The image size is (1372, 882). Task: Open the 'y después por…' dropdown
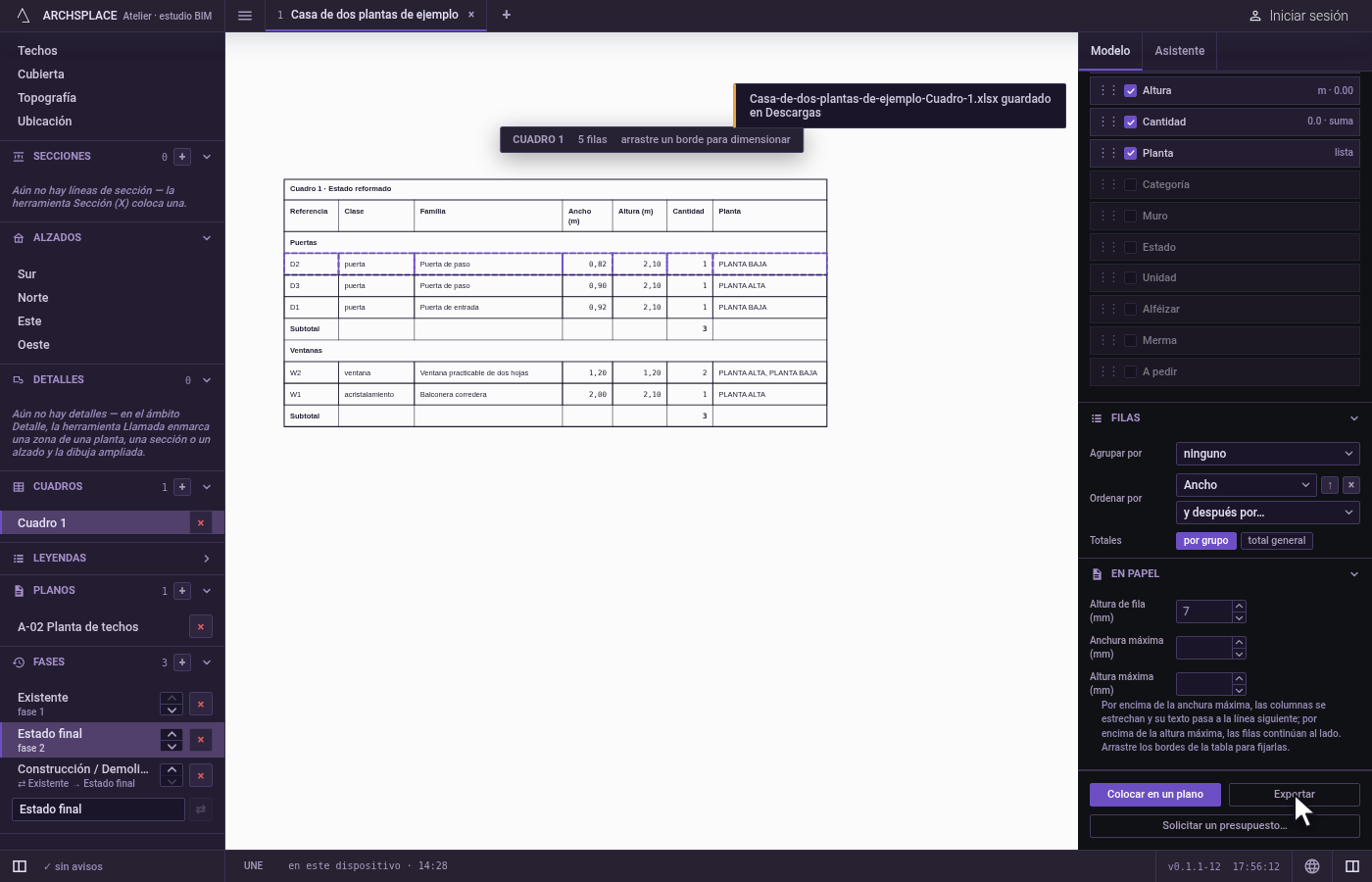(1268, 513)
